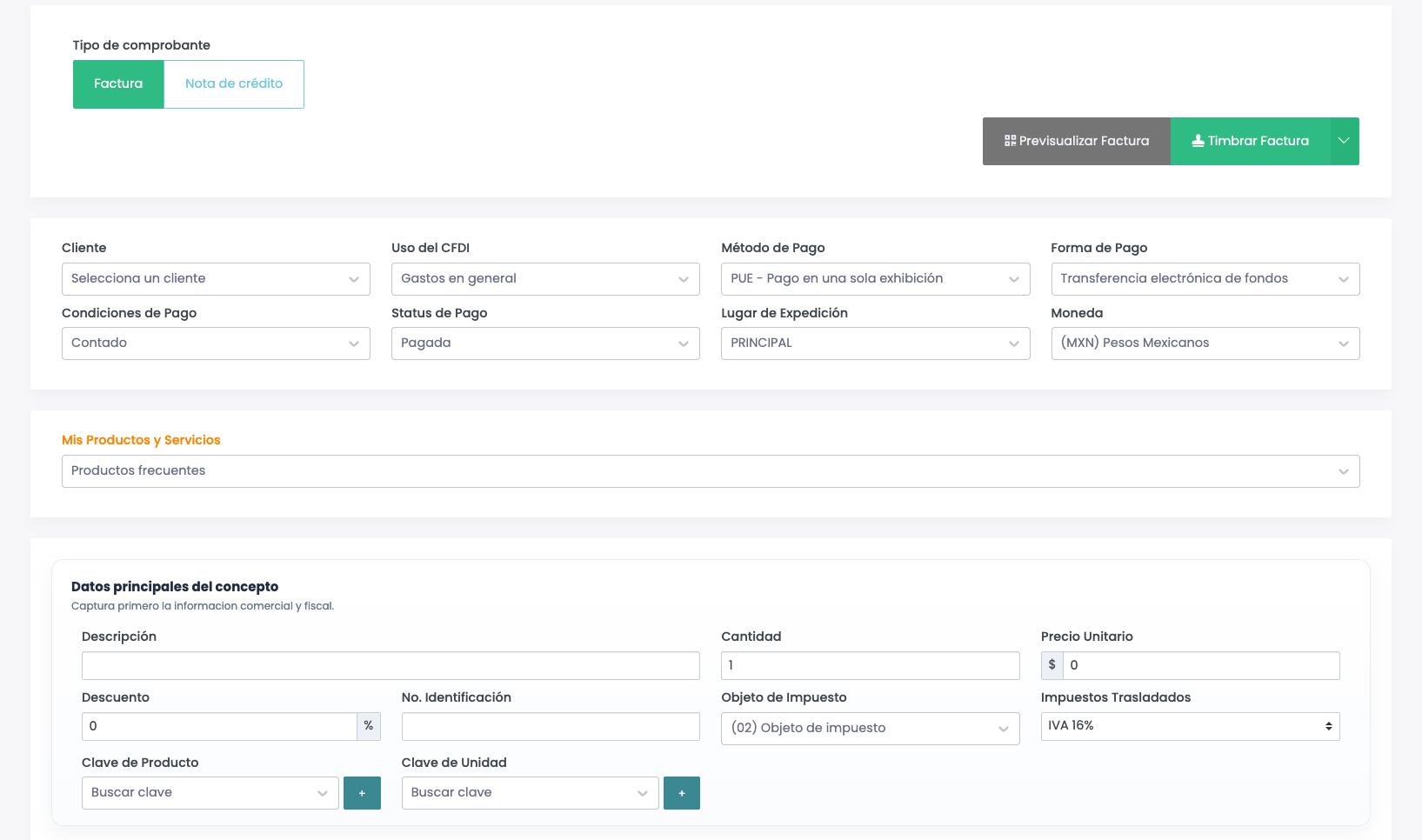
Task: Open the Moneda Pesos Mexicanos dropdown
Action: click(1205, 343)
